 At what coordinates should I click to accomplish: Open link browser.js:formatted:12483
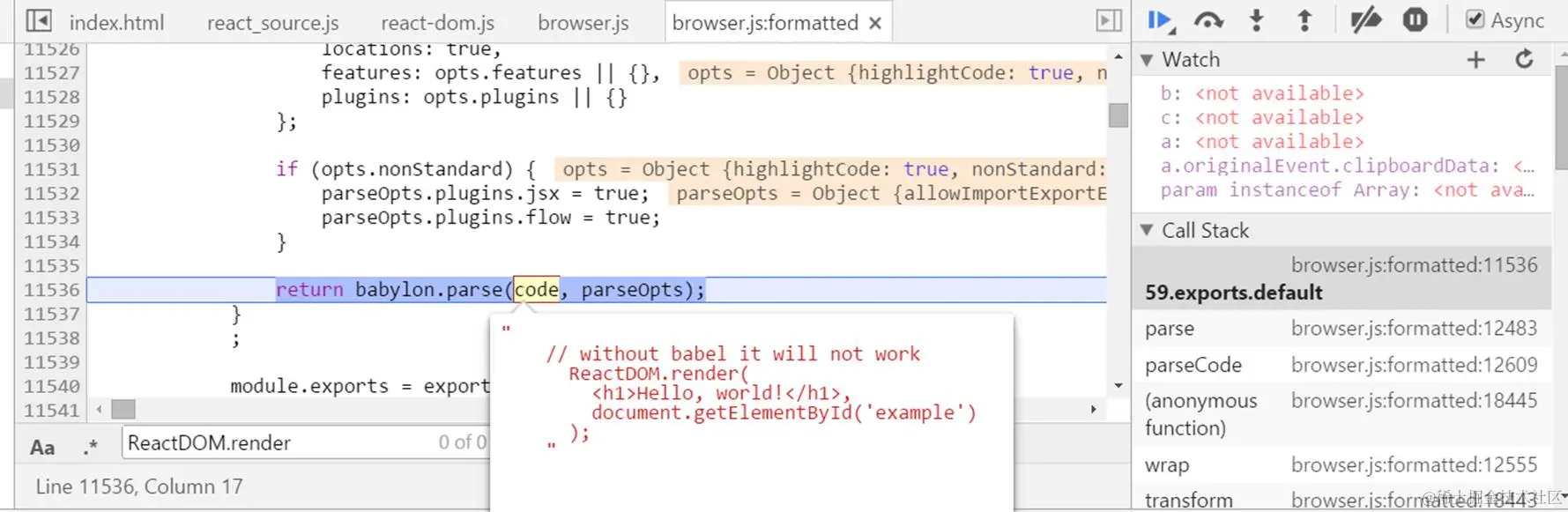point(1414,329)
